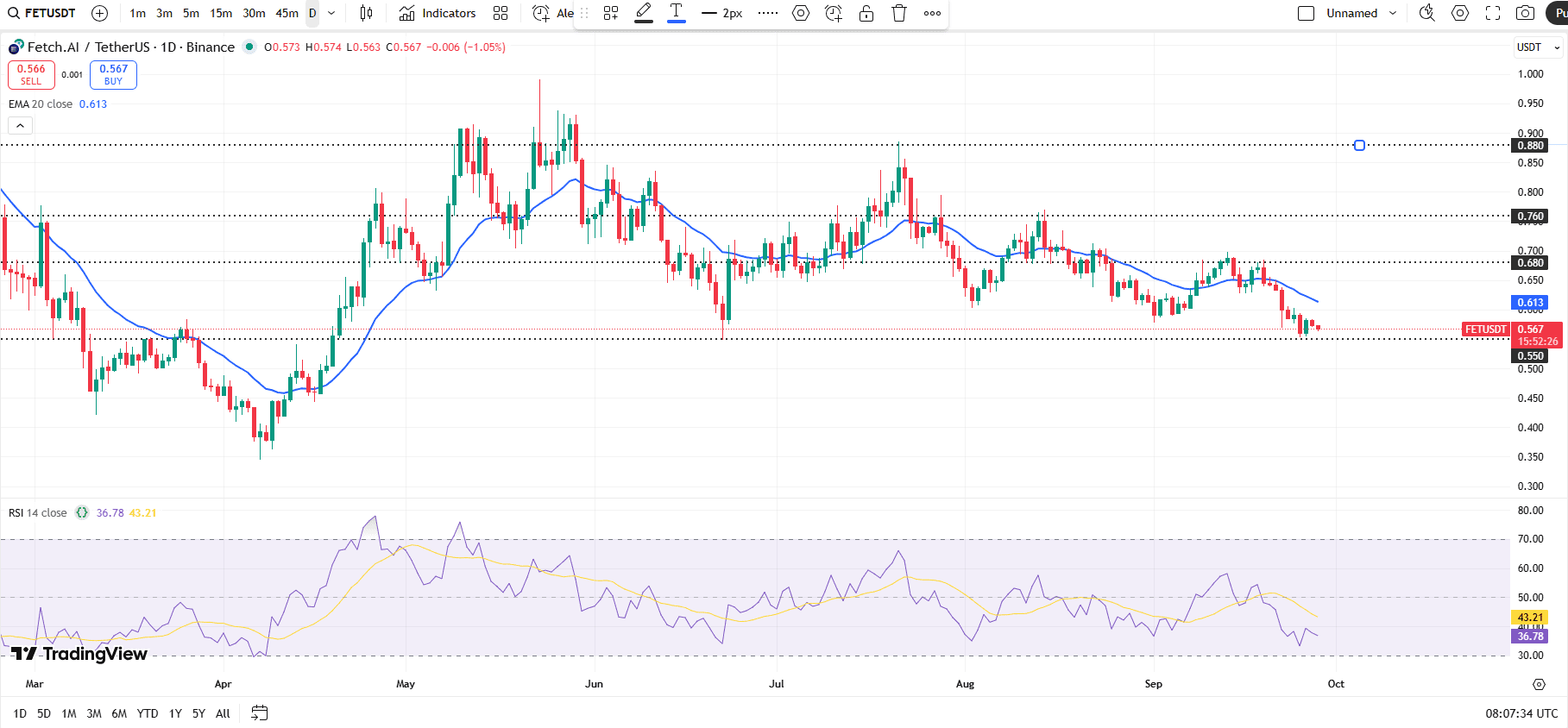Viewport: 1568px width, 728px height.
Task: Open the candlestick chart style selector
Action: tap(366, 13)
